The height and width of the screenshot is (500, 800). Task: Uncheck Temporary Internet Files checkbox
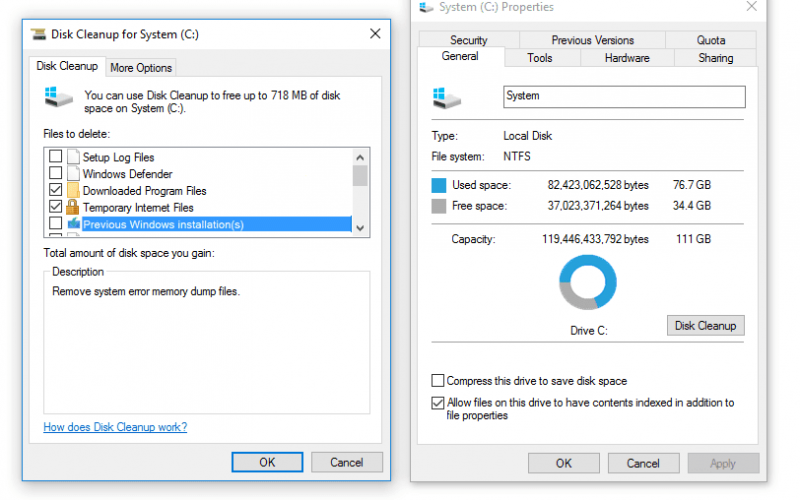[x=56, y=207]
